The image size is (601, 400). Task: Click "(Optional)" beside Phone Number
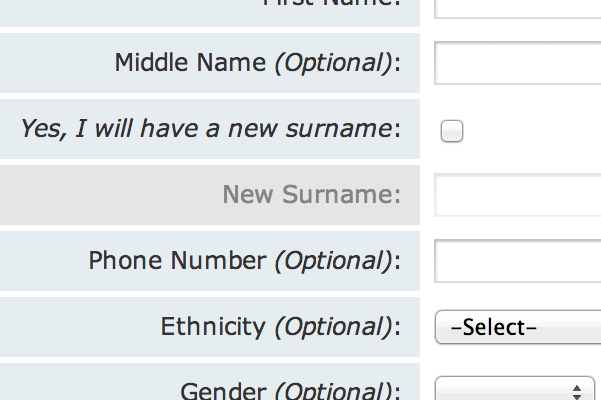(333, 261)
